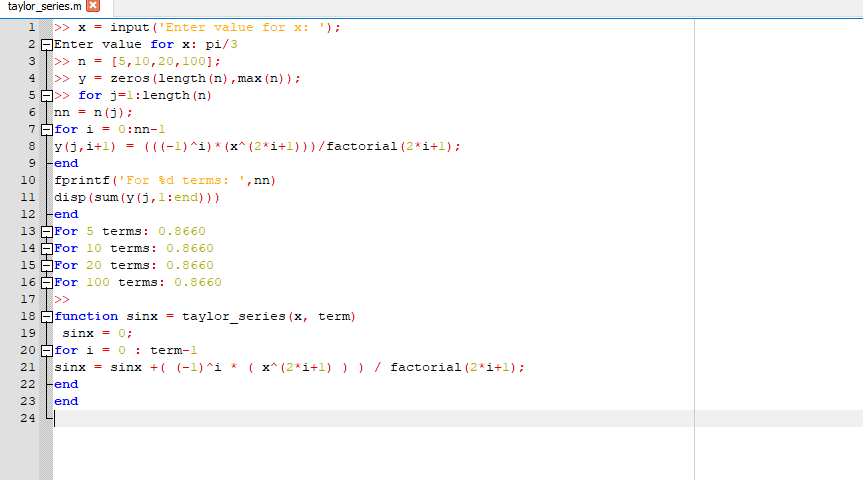Click the 'sinx = 0;' line
This screenshot has height=480, width=863.
click(x=97, y=334)
